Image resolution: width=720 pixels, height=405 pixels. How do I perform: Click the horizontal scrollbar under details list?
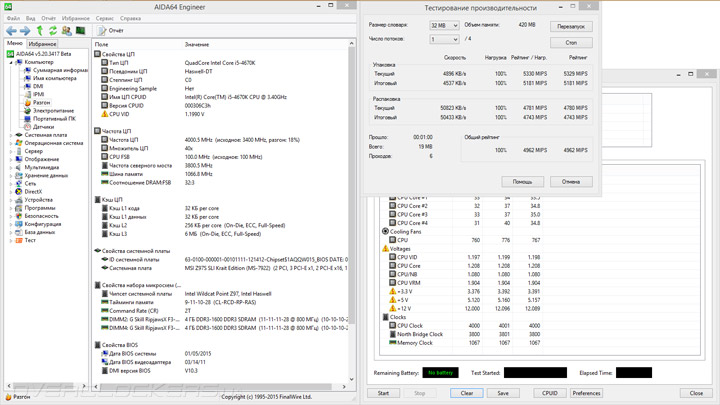214,387
